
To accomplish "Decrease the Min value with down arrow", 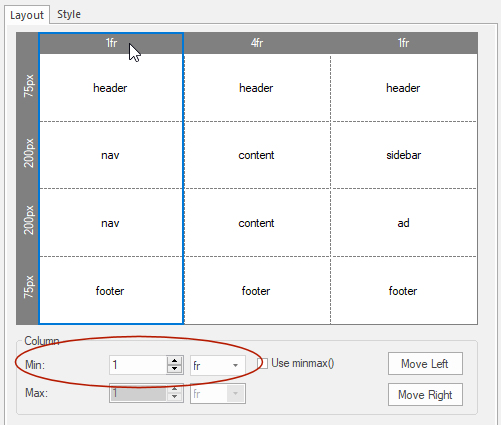I will 174,369.
